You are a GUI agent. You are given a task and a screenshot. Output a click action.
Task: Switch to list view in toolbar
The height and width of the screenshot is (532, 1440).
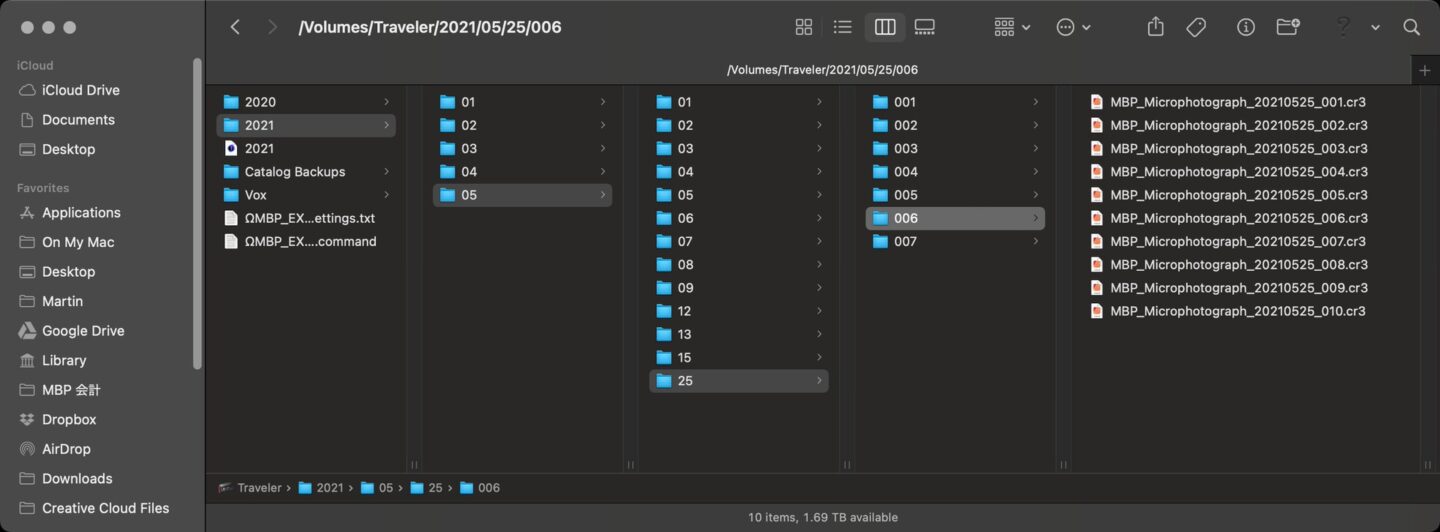[x=843, y=27]
